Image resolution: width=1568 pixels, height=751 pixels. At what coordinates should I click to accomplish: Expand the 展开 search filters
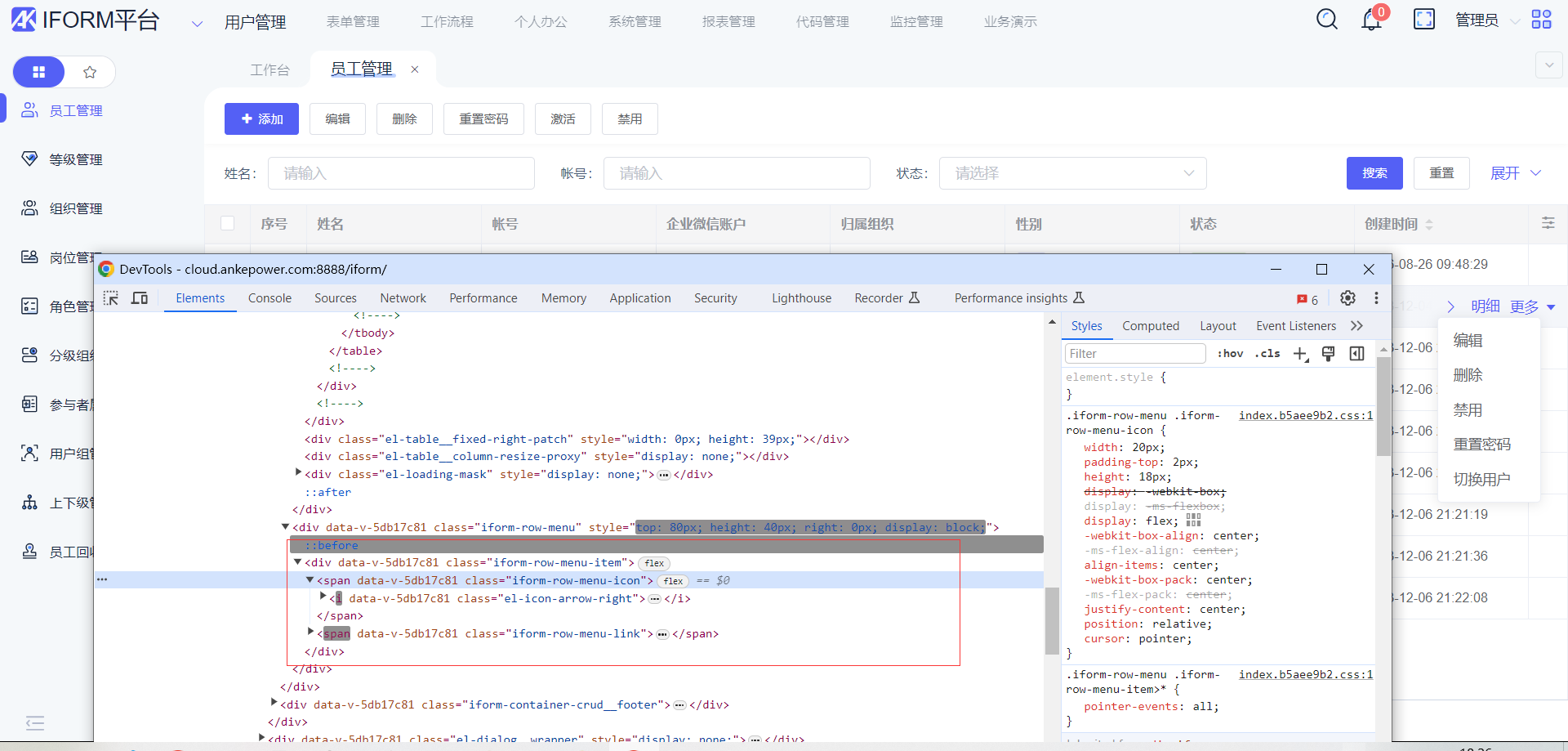(1515, 173)
